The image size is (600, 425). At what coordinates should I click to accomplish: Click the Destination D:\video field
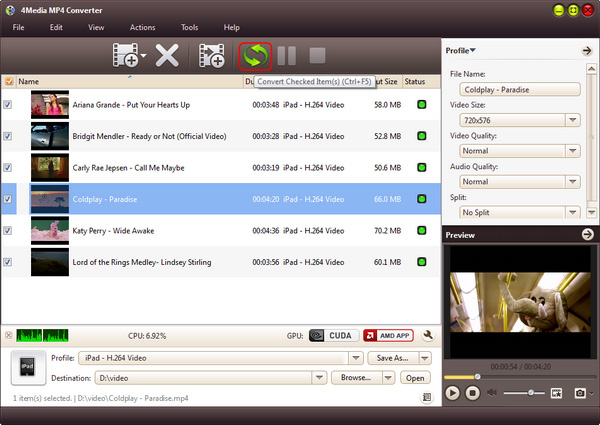[204, 378]
